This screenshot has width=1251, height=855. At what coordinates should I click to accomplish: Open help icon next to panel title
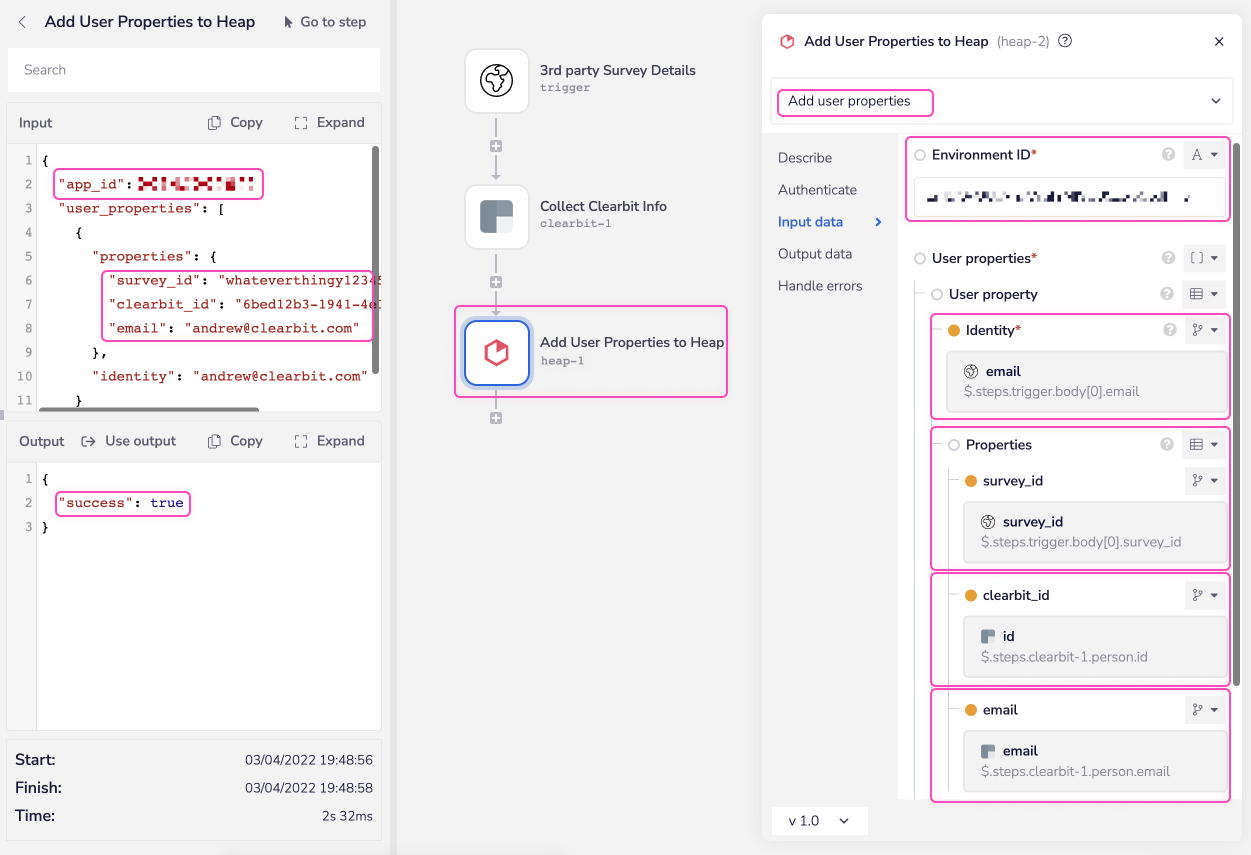coord(1065,41)
